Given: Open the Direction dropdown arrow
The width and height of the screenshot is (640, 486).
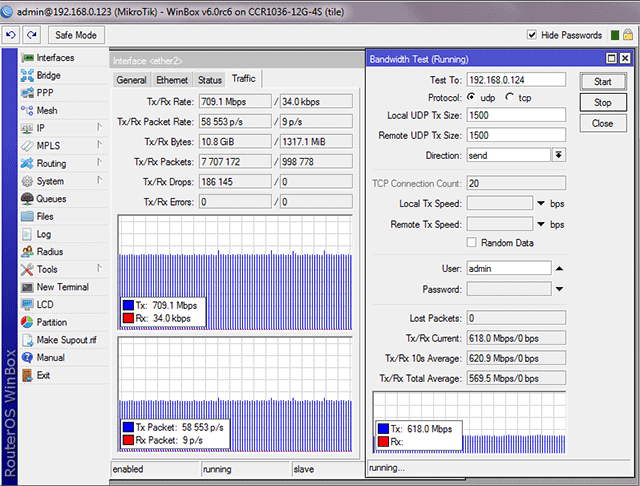Looking at the screenshot, I should [559, 155].
